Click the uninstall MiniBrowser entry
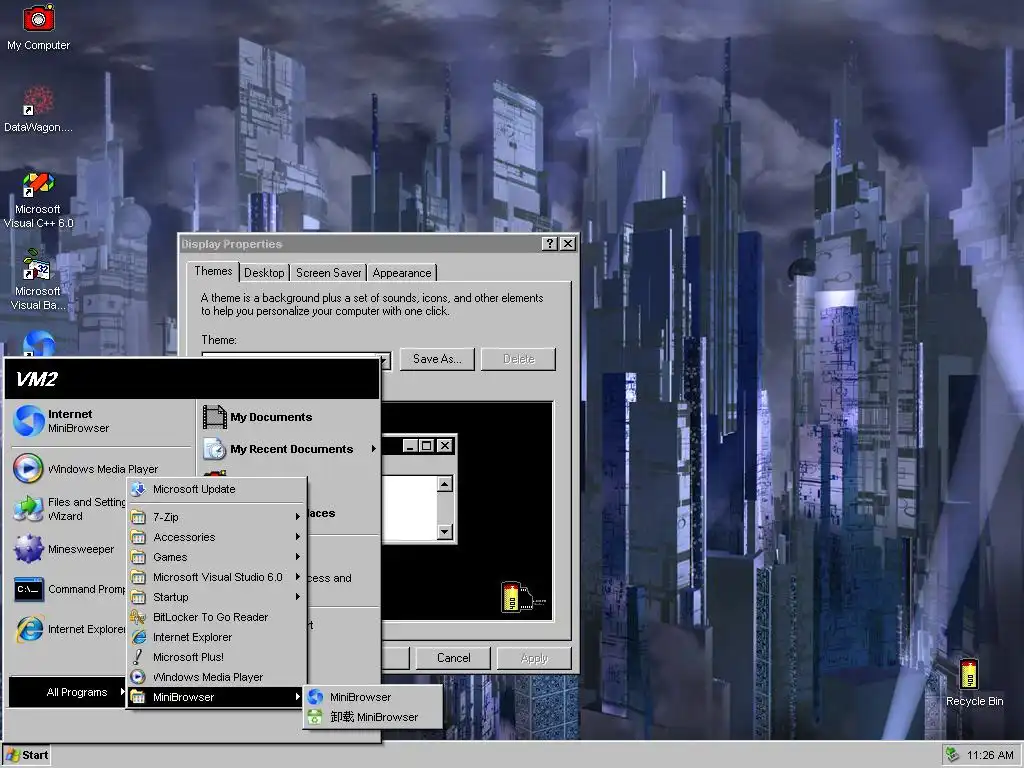The image size is (1024, 768). (373, 717)
